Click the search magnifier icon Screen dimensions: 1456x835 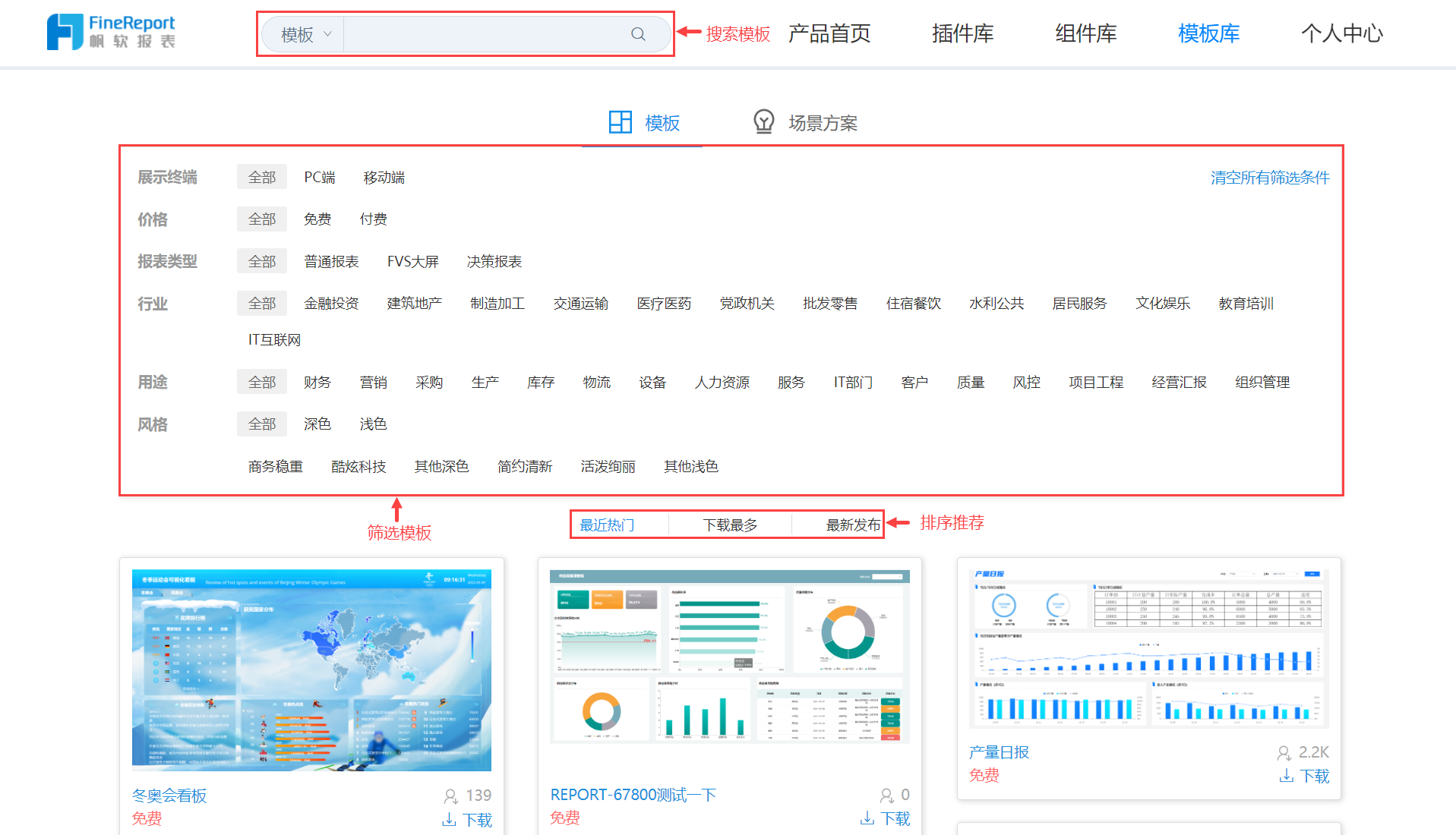tap(638, 34)
